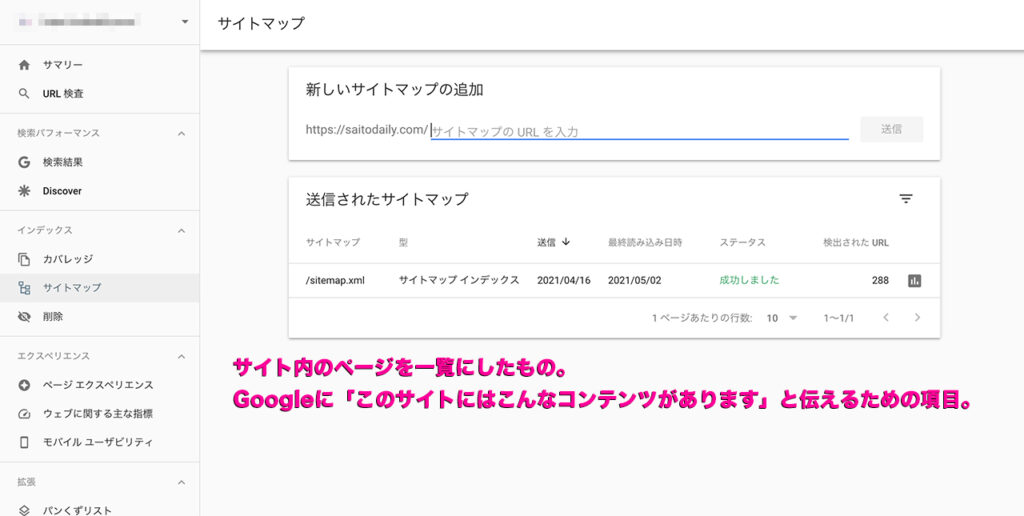Click the 2021/05/02 last read date
This screenshot has width=1024, height=516.
pos(634,280)
